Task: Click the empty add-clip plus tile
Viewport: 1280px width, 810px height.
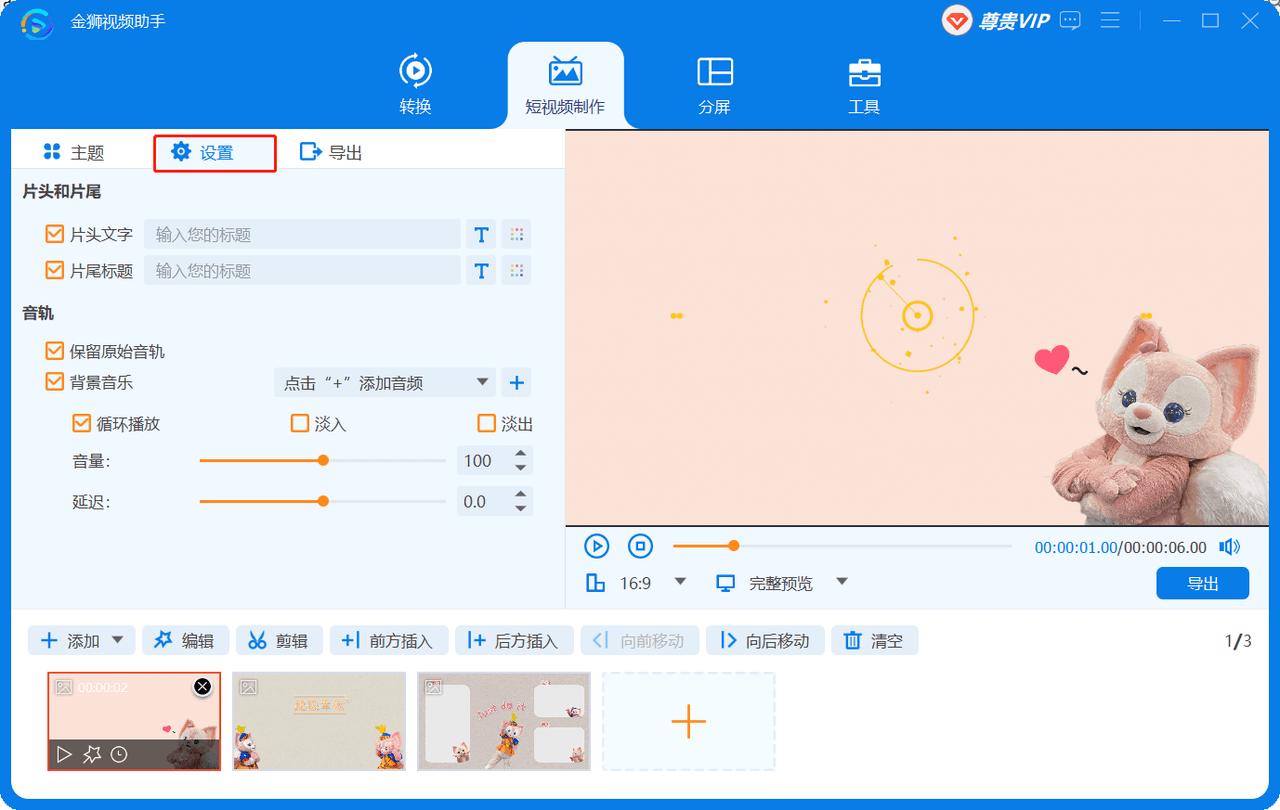Action: (x=689, y=721)
